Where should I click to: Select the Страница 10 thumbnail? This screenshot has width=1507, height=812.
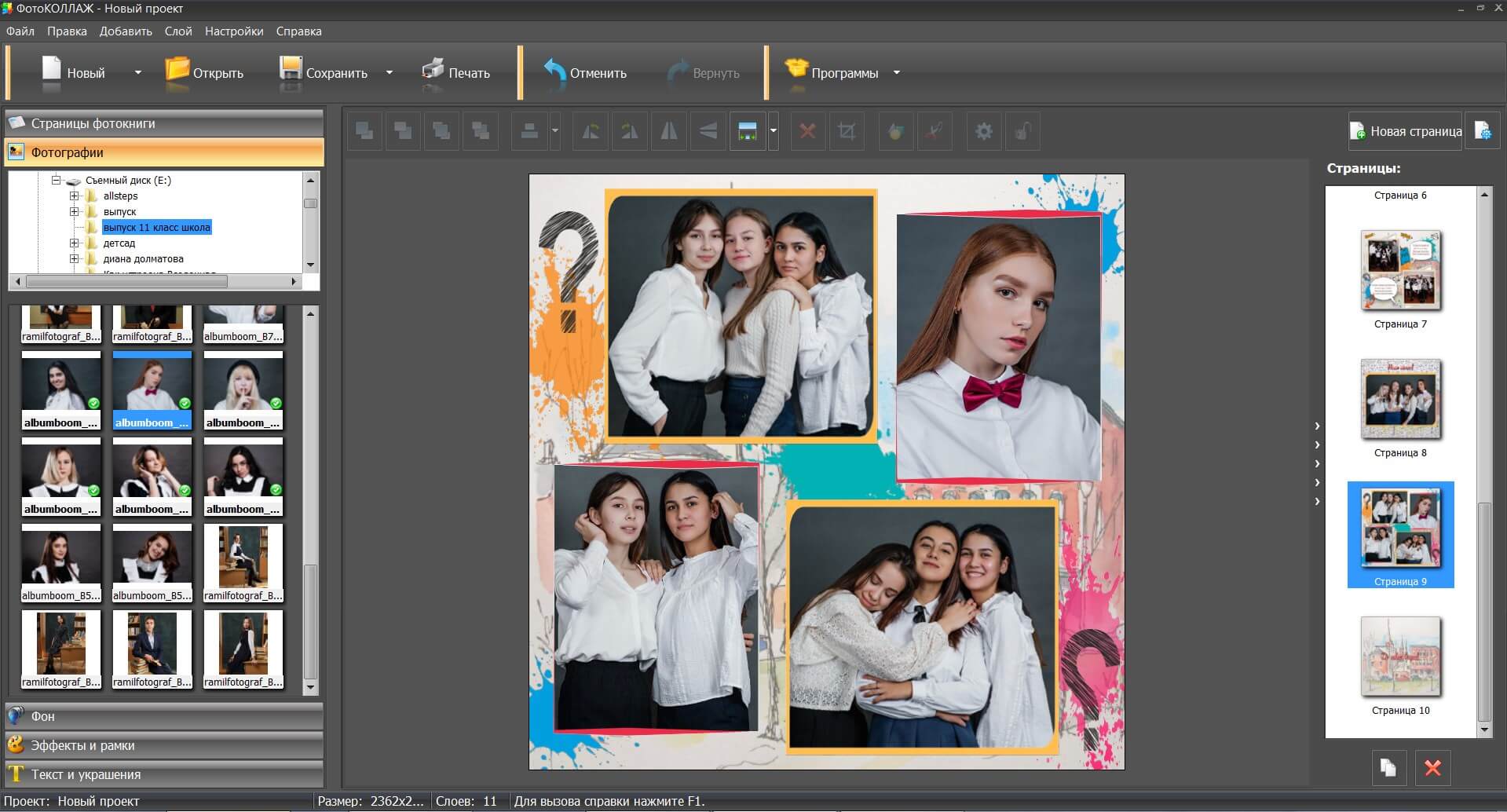[x=1400, y=657]
